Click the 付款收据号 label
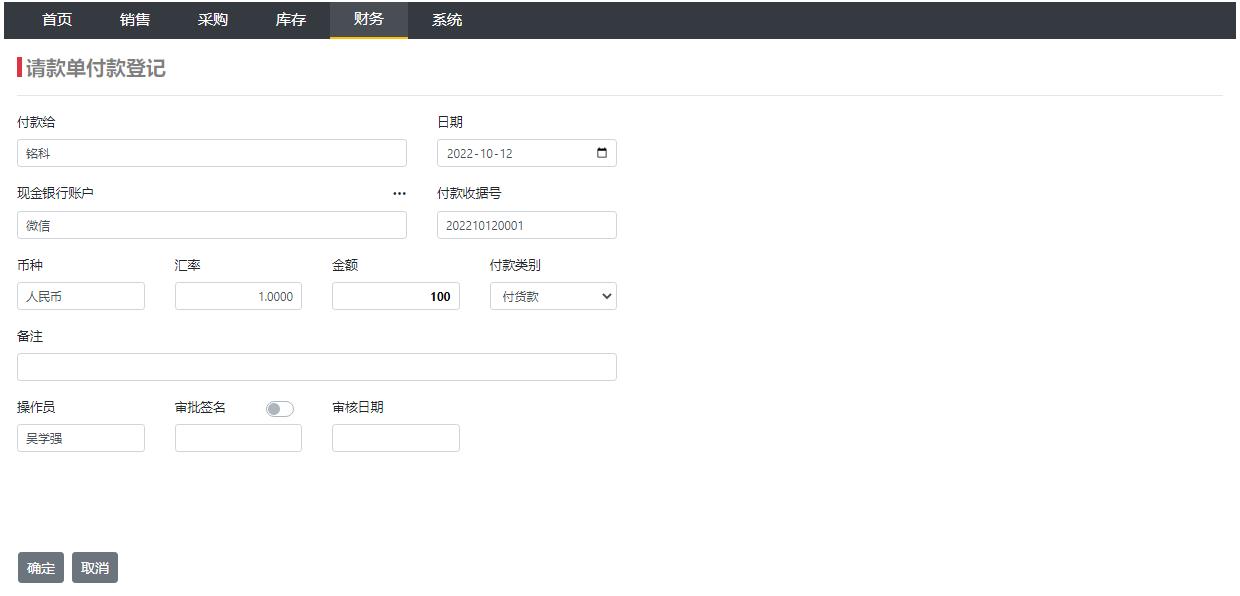The image size is (1240, 596). point(469,193)
